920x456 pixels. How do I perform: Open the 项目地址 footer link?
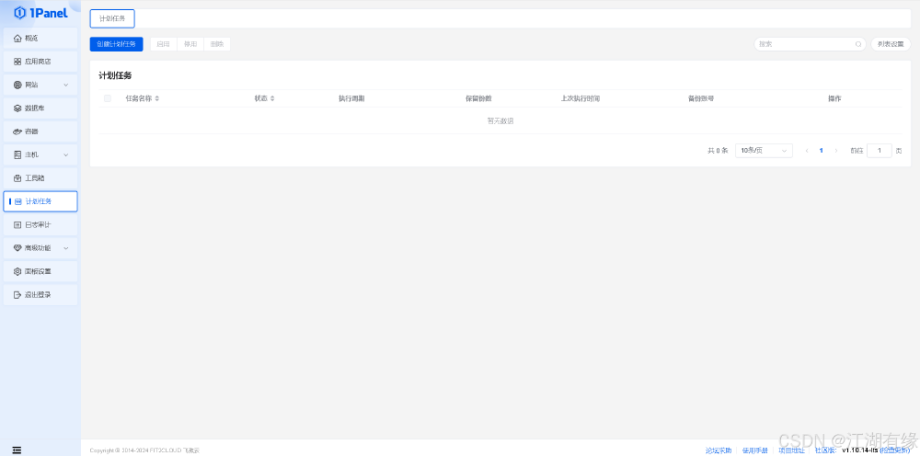[792, 450]
